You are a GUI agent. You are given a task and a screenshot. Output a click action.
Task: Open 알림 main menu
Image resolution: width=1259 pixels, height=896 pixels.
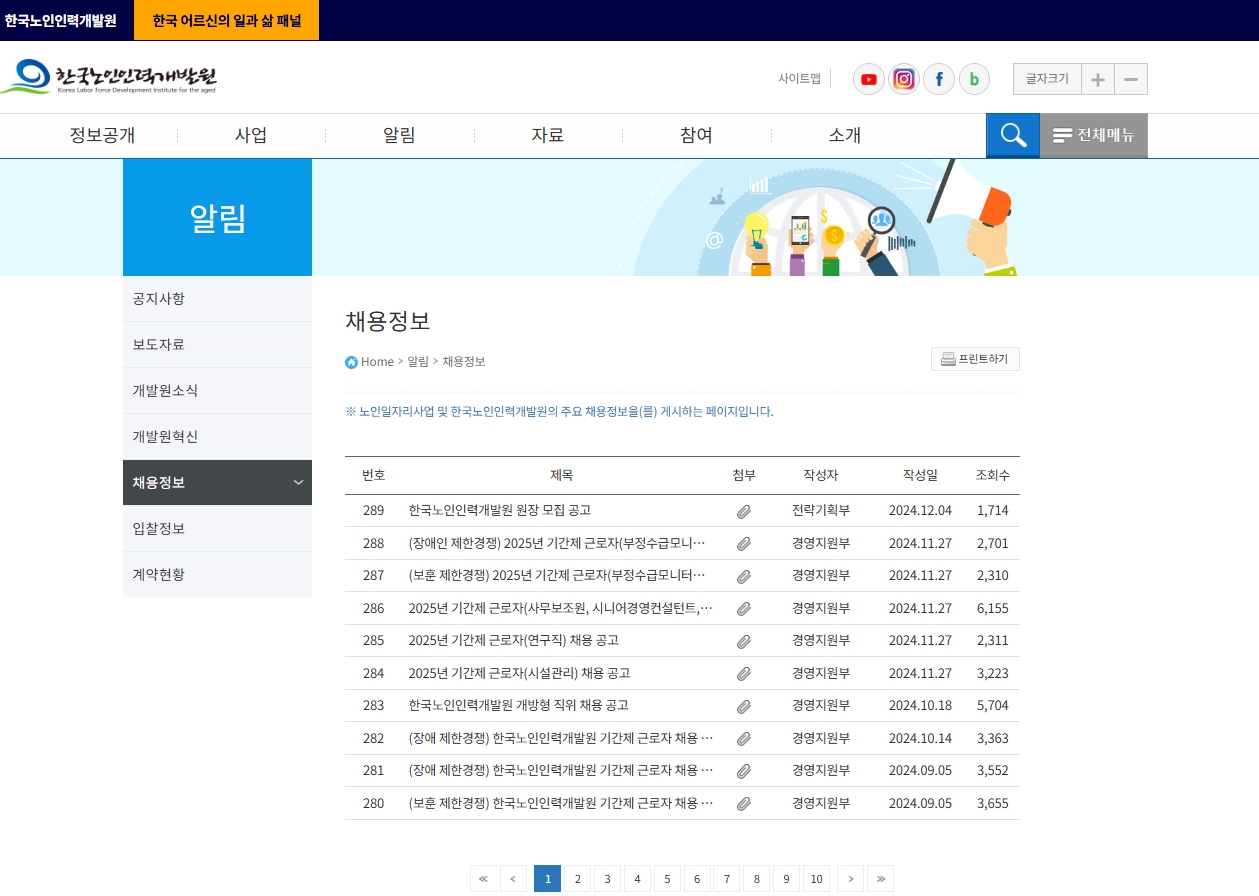pos(399,135)
